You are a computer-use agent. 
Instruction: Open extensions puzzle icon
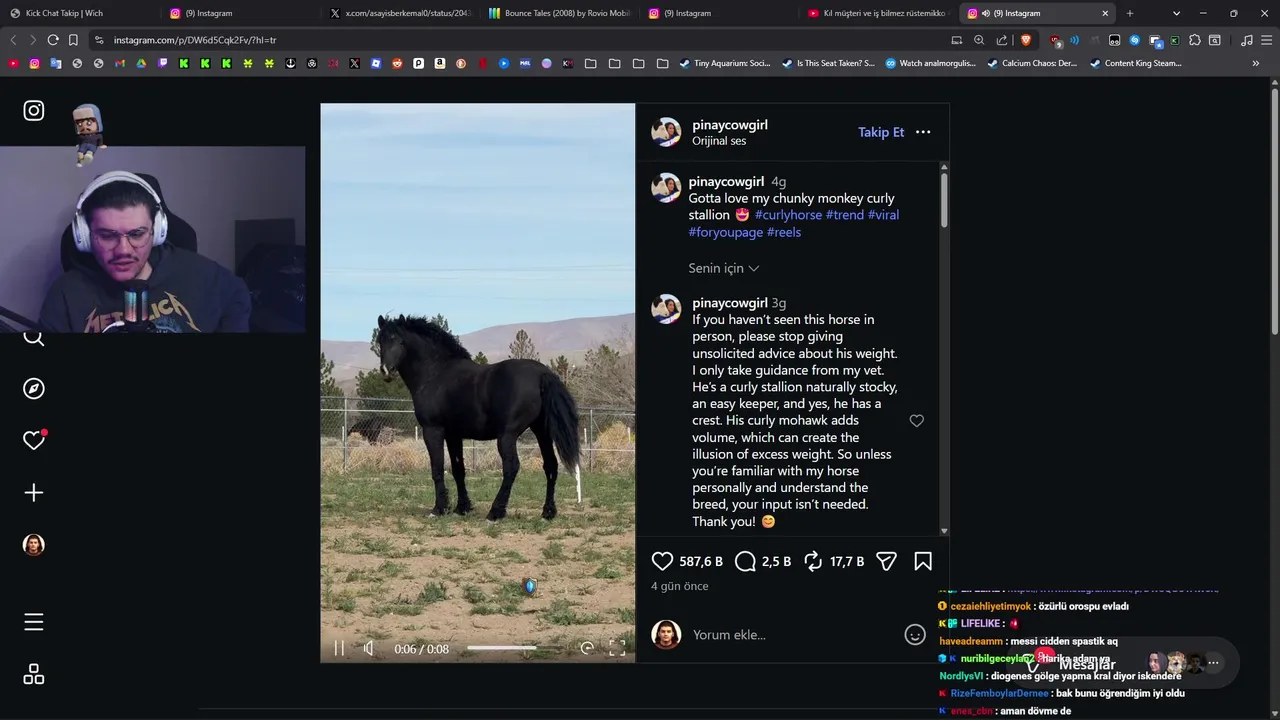[x=1194, y=40]
